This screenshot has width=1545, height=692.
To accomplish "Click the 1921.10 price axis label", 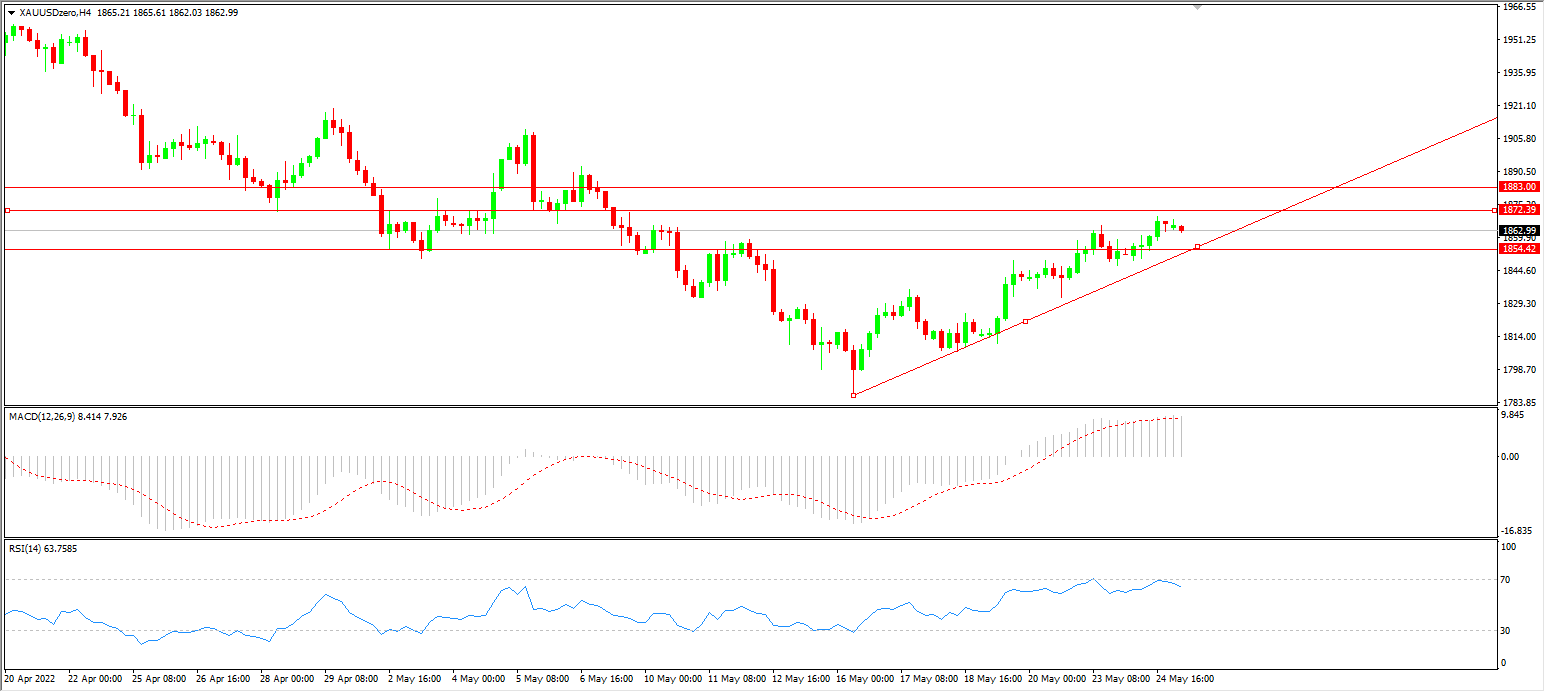I will [x=1519, y=105].
